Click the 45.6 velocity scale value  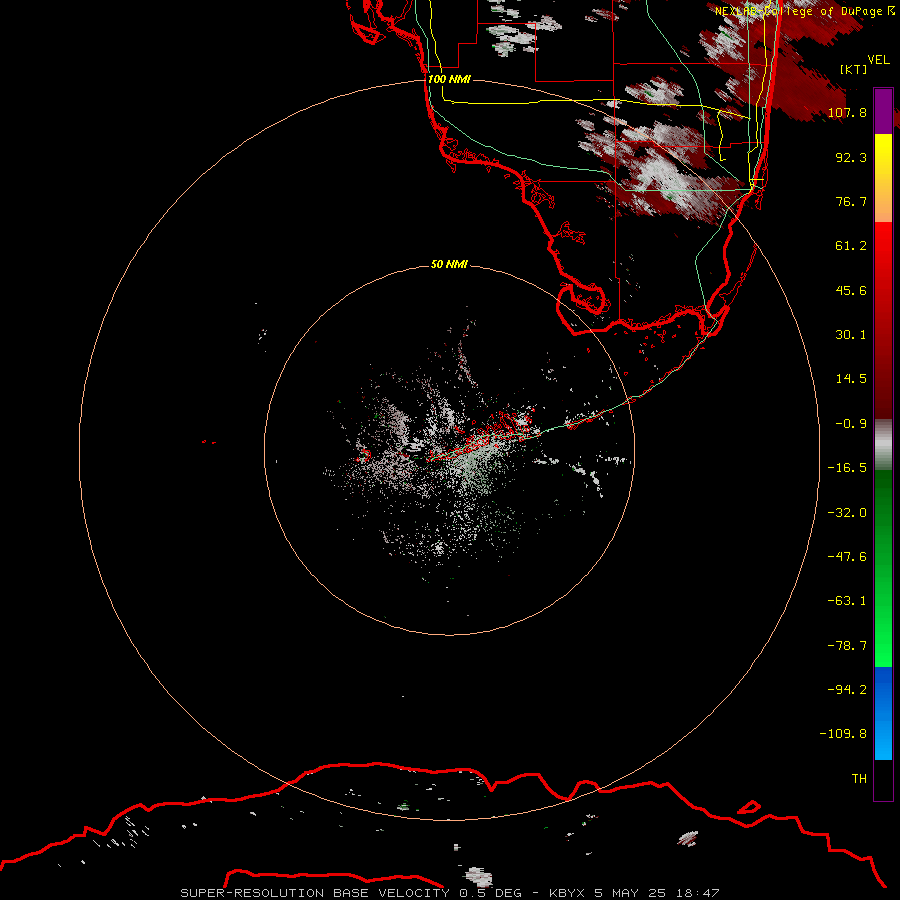point(851,290)
